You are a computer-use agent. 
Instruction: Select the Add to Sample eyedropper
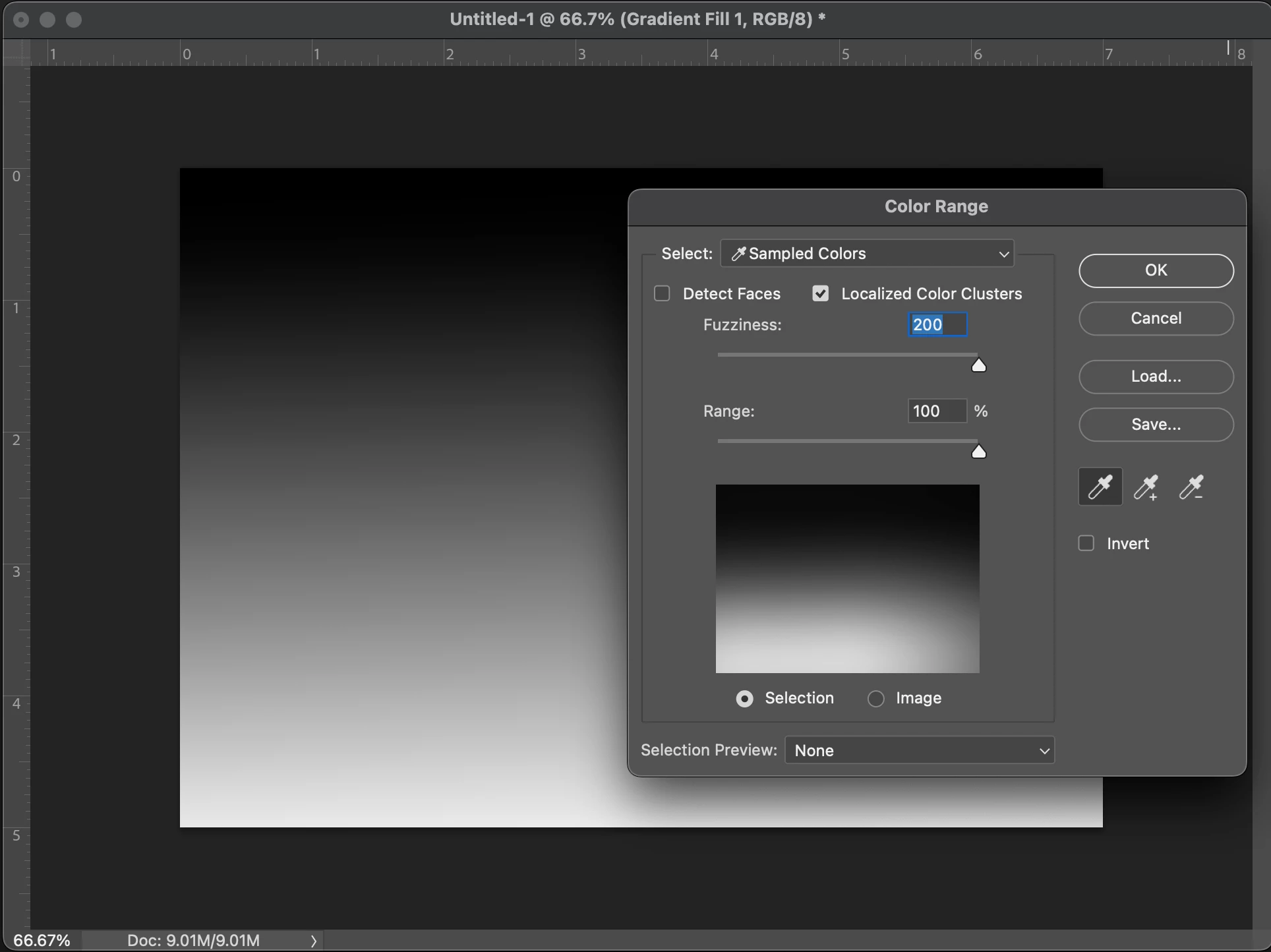(1146, 487)
